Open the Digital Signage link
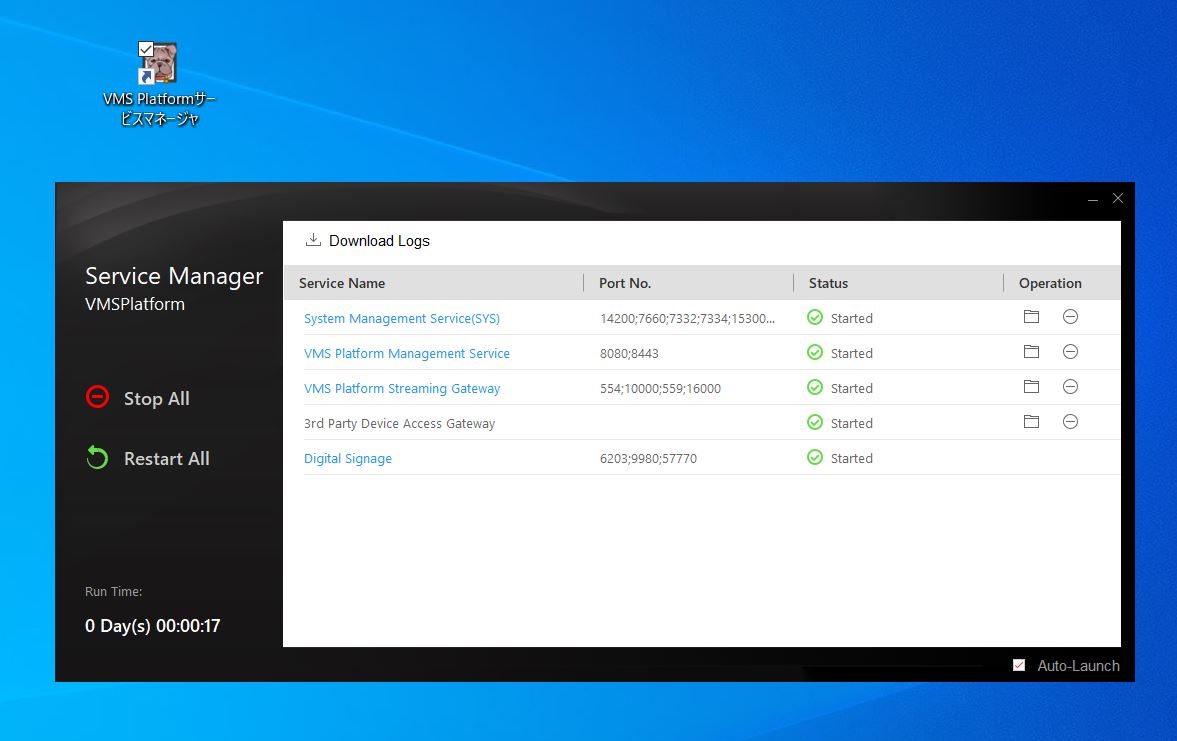Image resolution: width=1177 pixels, height=741 pixels. point(348,459)
